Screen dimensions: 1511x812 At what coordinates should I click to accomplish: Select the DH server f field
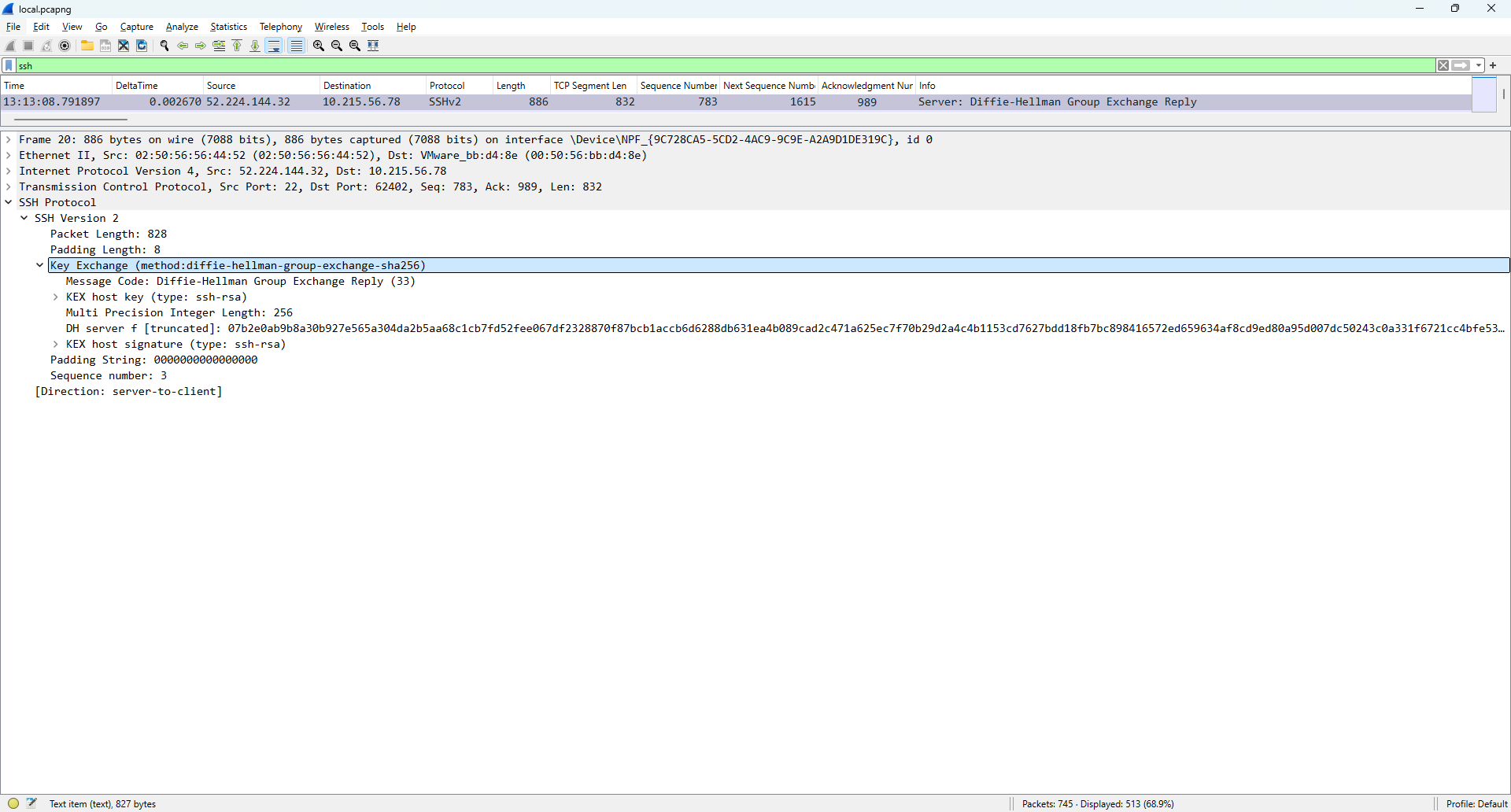coord(785,328)
